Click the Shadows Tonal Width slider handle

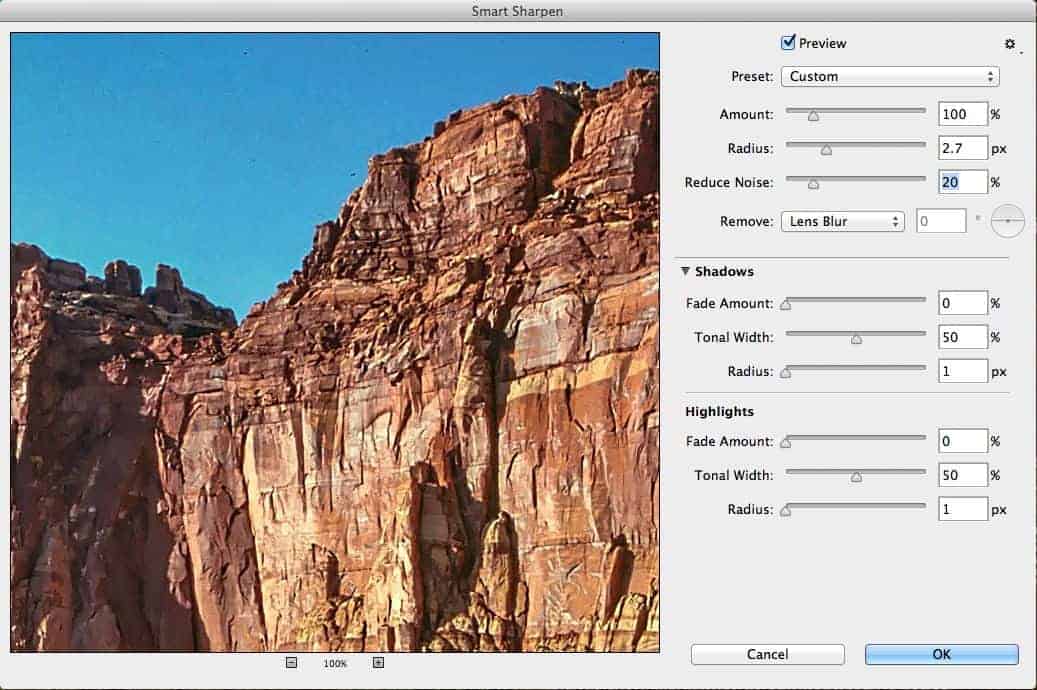856,338
